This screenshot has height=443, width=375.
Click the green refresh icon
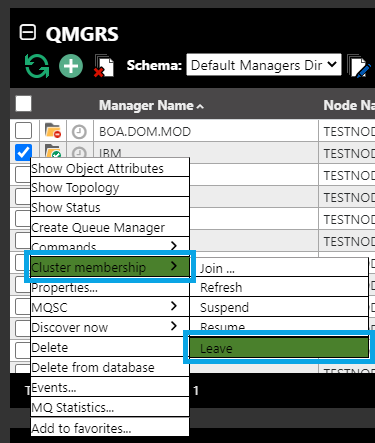37,66
